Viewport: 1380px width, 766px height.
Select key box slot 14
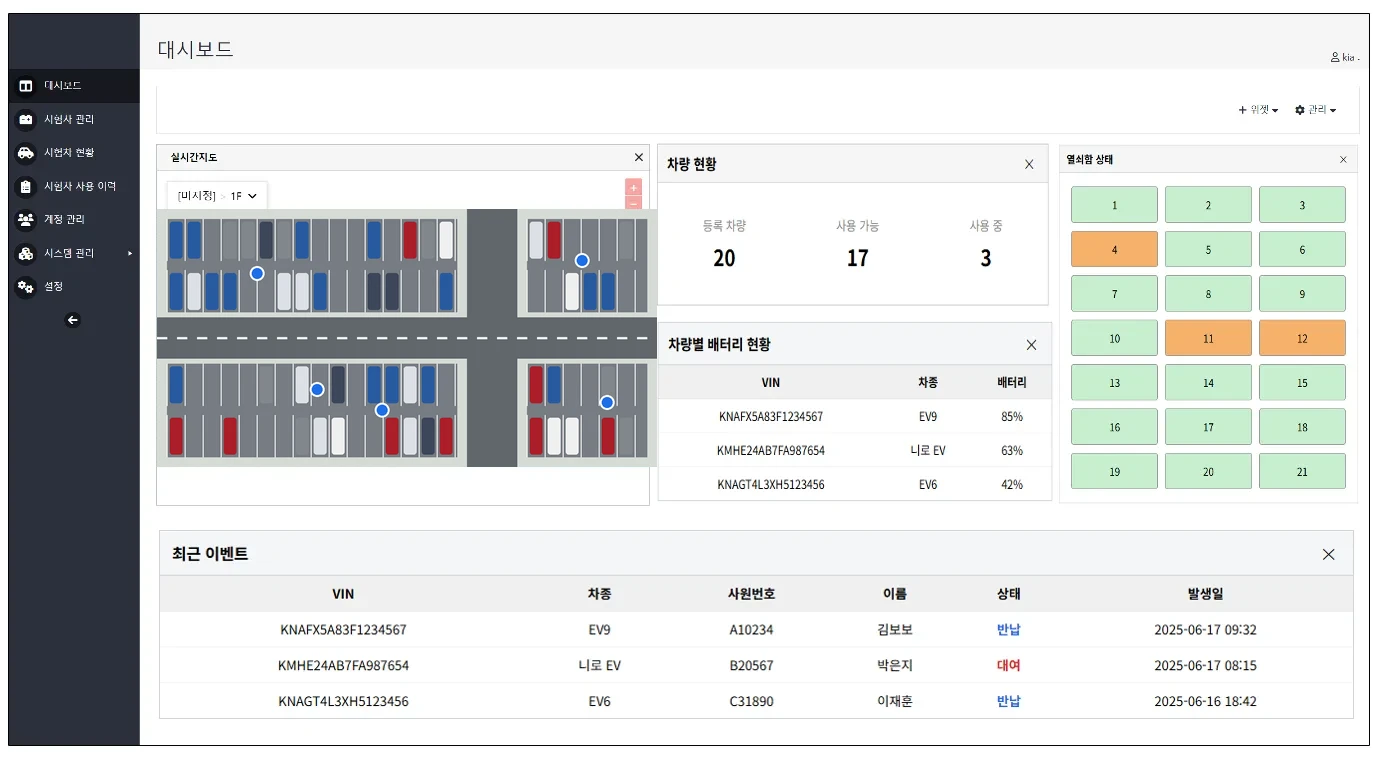point(1208,383)
